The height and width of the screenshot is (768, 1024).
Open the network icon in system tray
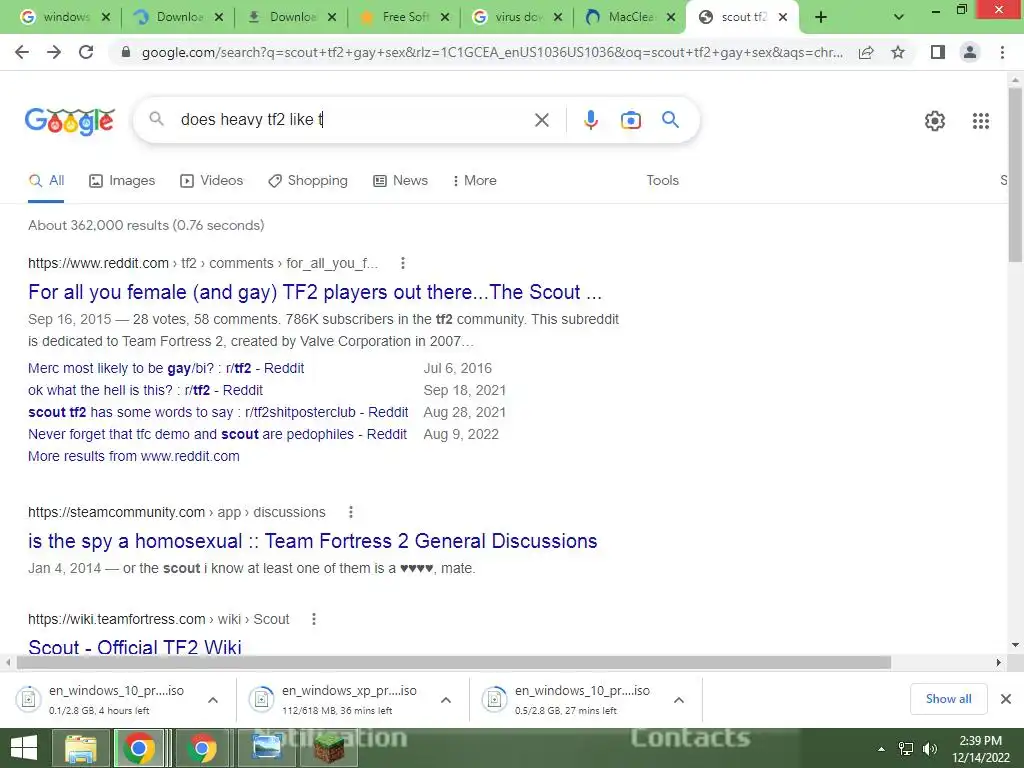(x=906, y=749)
